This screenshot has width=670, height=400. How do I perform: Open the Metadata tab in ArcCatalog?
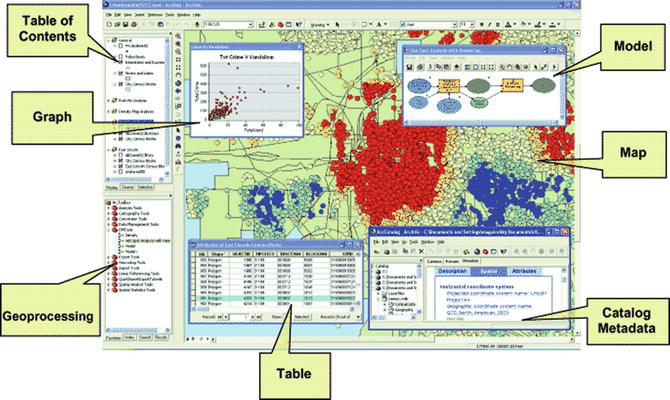pos(470,261)
